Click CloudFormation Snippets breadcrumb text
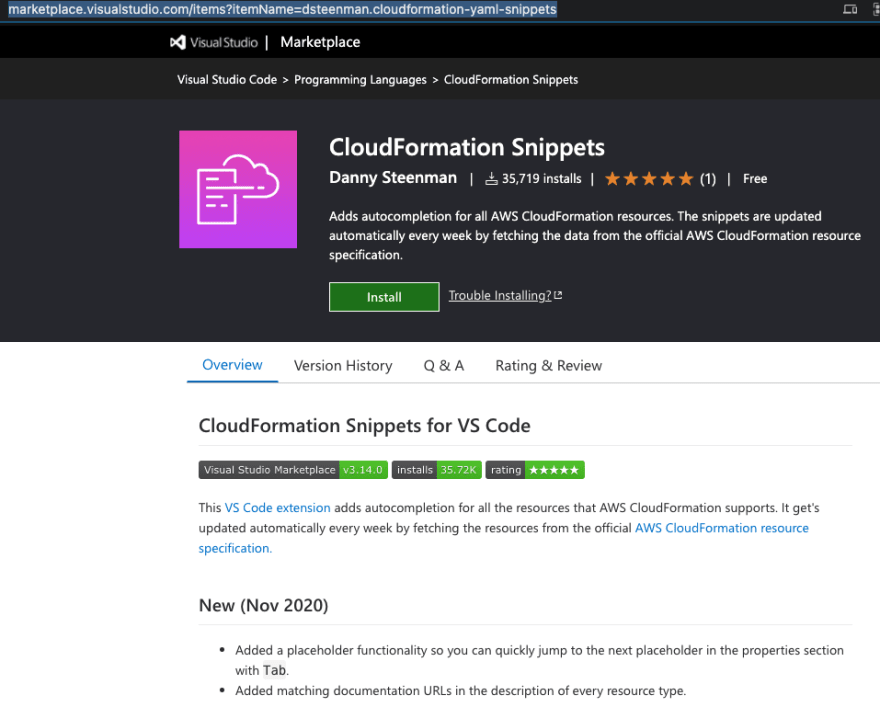The image size is (880, 707). point(511,80)
